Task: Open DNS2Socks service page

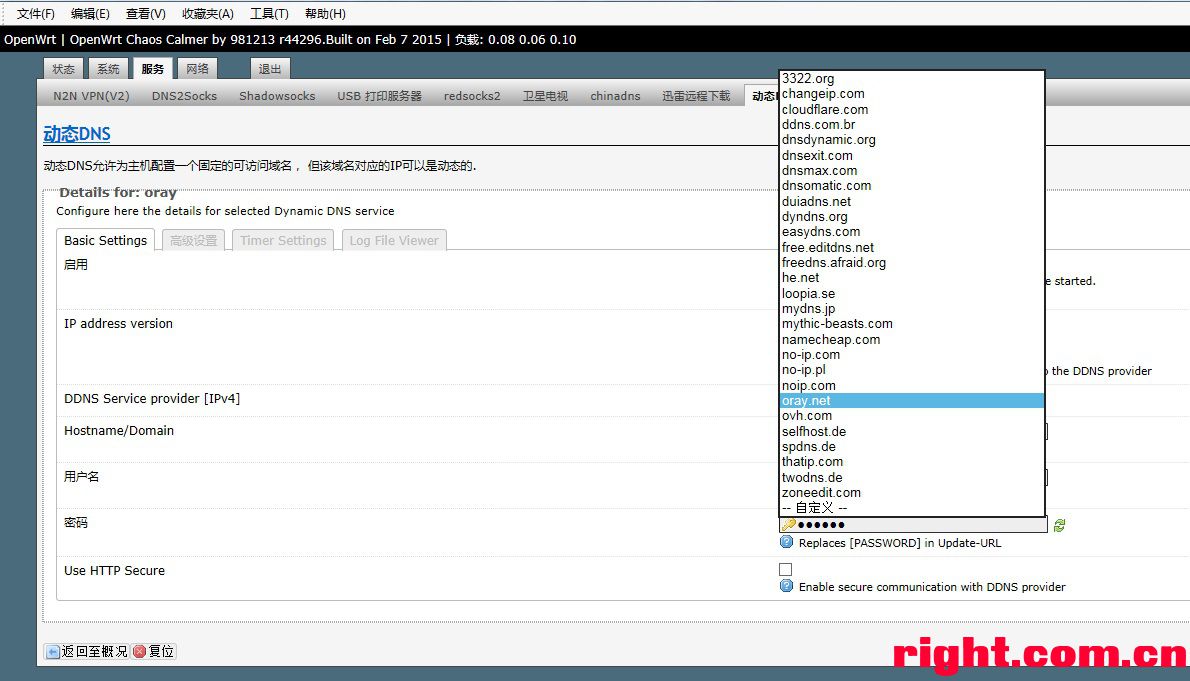Action: (184, 96)
